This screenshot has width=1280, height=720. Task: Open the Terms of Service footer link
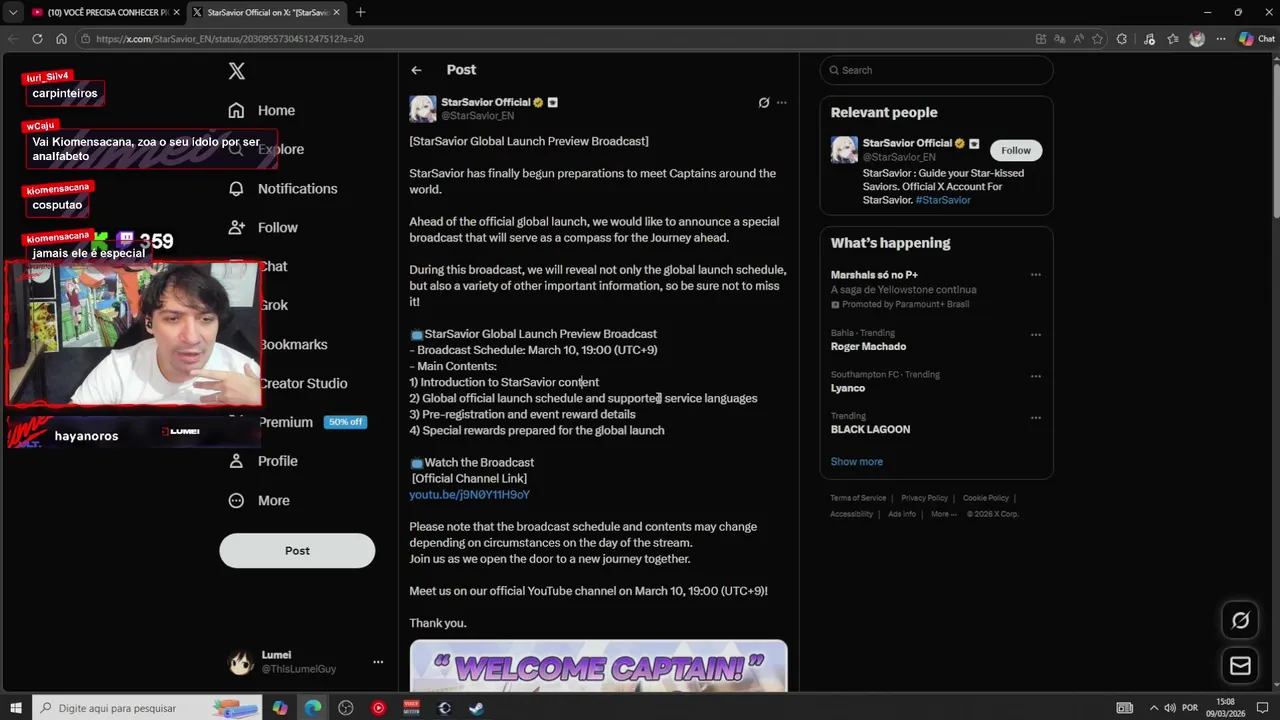(858, 498)
